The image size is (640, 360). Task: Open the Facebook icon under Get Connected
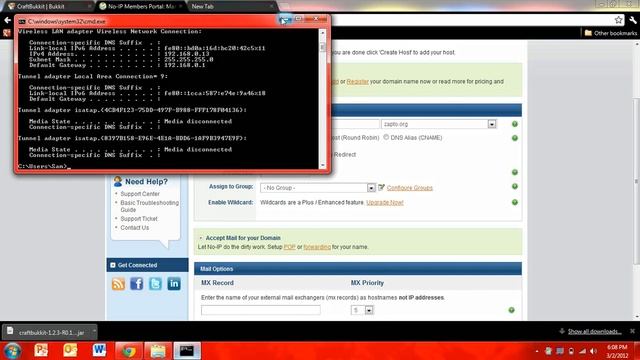coord(137,284)
